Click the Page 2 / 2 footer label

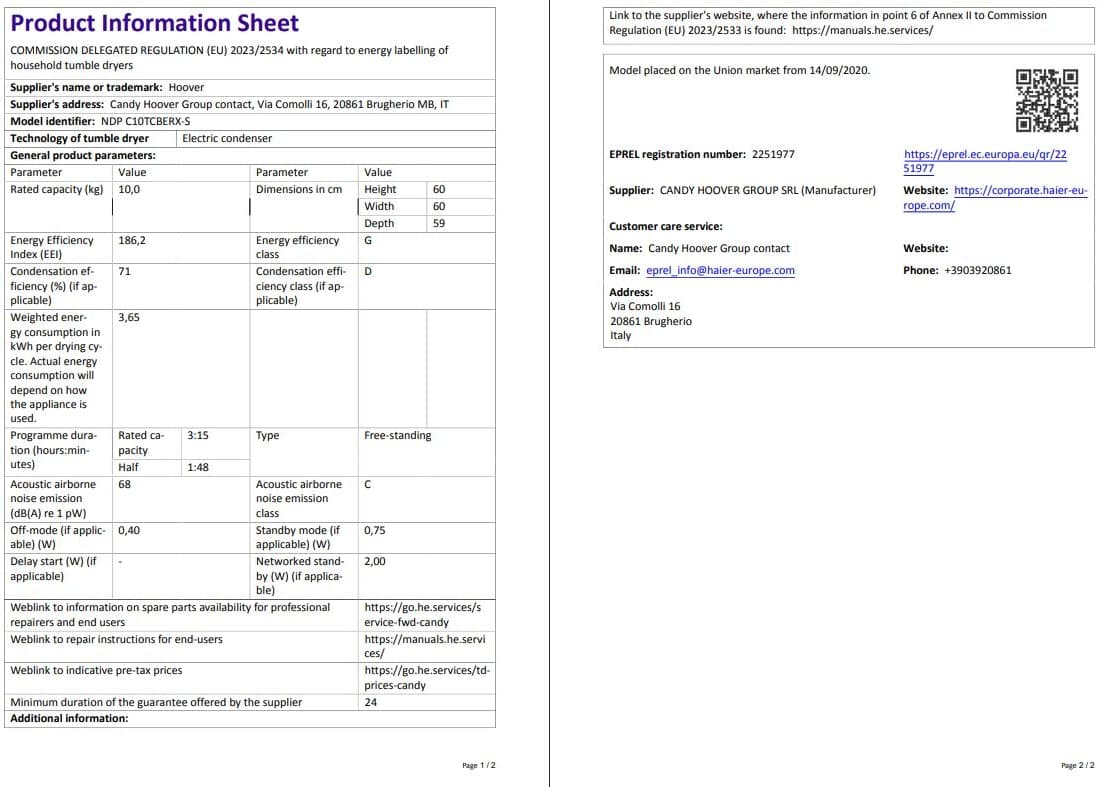1077,766
